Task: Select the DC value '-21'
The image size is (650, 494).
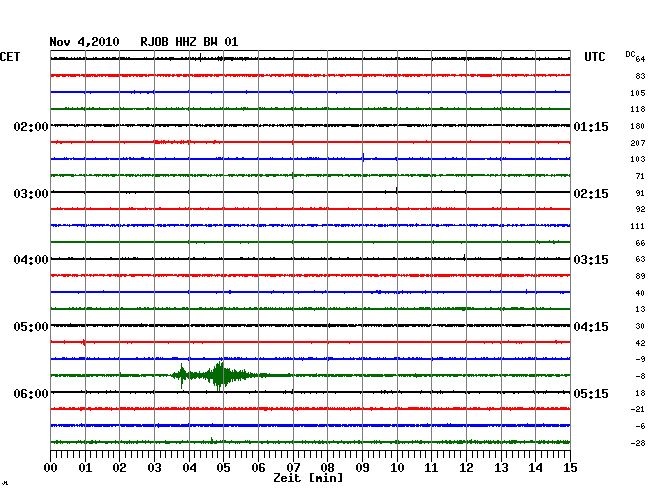Action: pyautogui.click(x=638, y=409)
